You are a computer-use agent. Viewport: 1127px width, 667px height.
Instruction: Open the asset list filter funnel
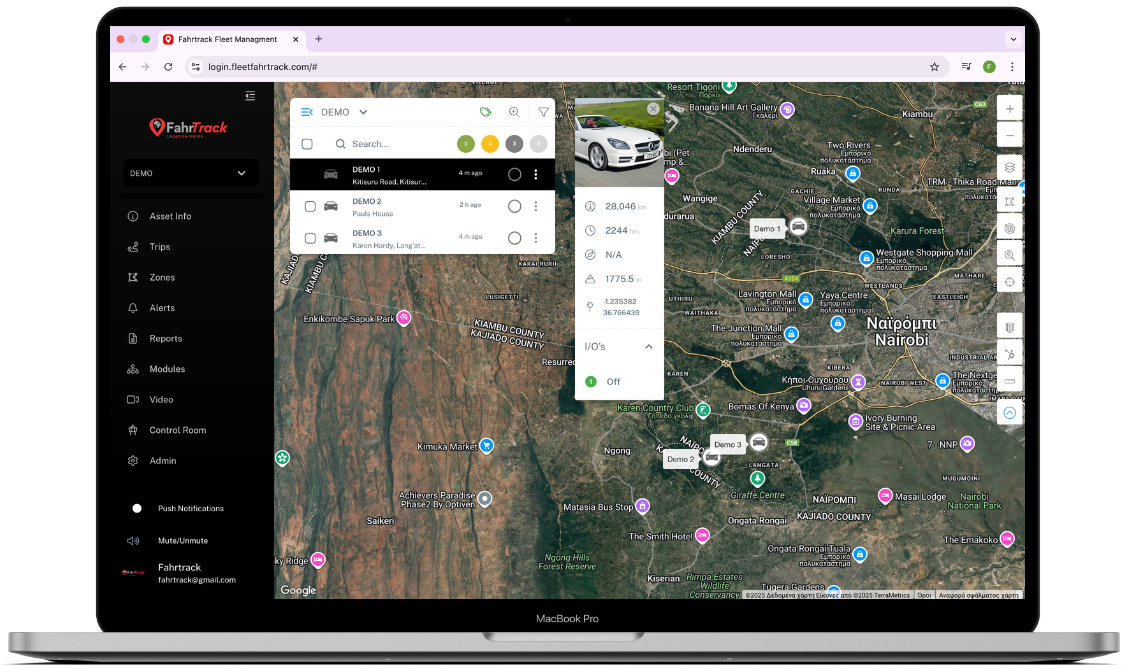543,112
